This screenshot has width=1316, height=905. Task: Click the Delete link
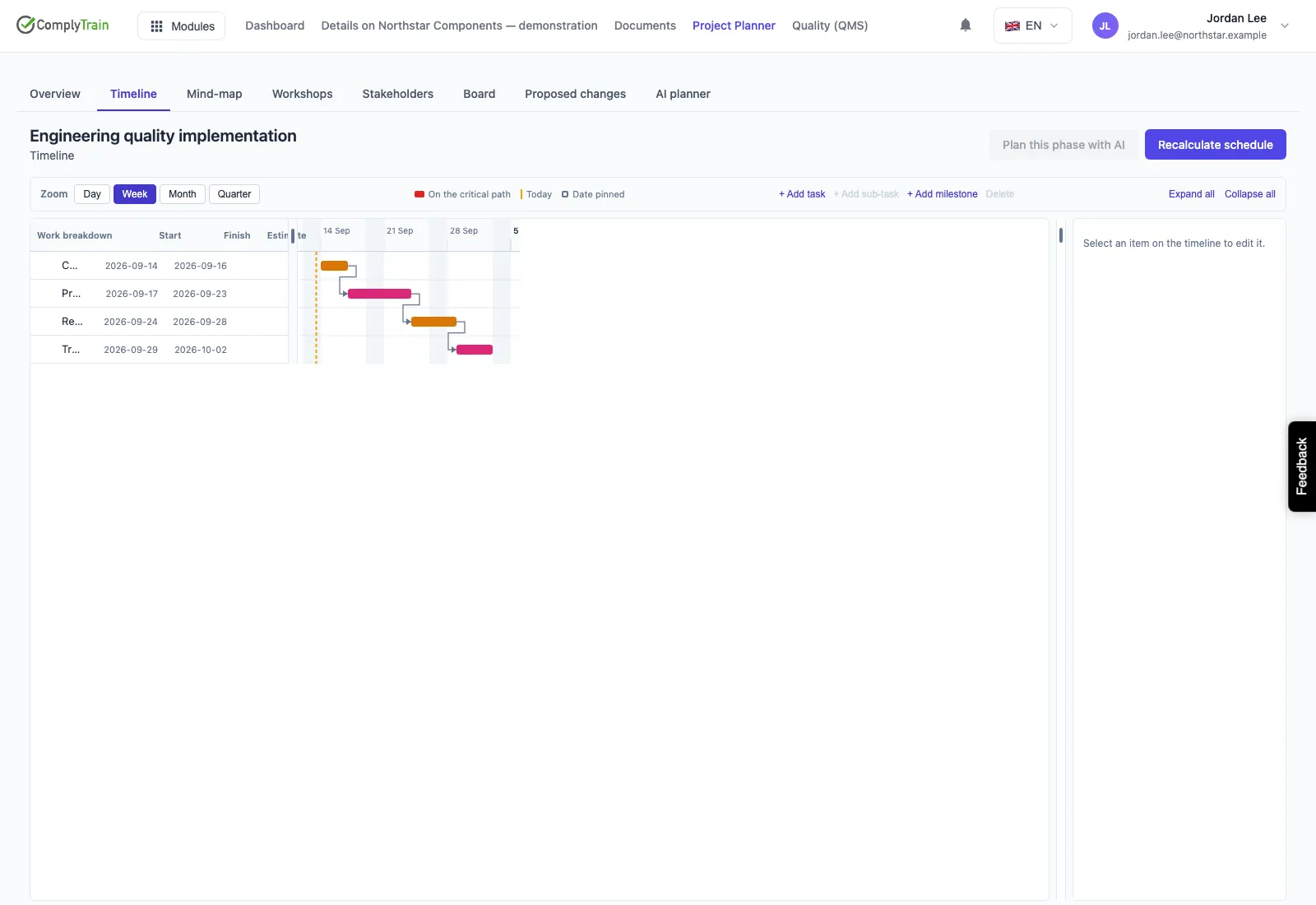point(1000,194)
